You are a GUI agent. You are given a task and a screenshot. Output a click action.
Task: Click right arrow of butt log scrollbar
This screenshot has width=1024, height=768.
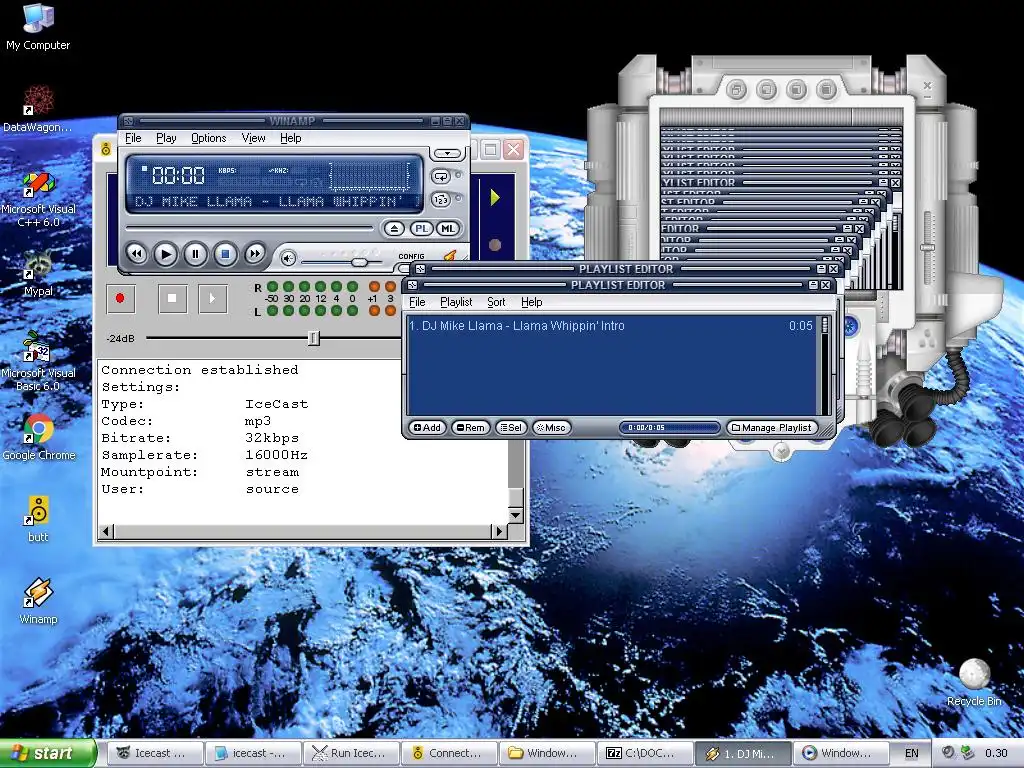pos(500,531)
